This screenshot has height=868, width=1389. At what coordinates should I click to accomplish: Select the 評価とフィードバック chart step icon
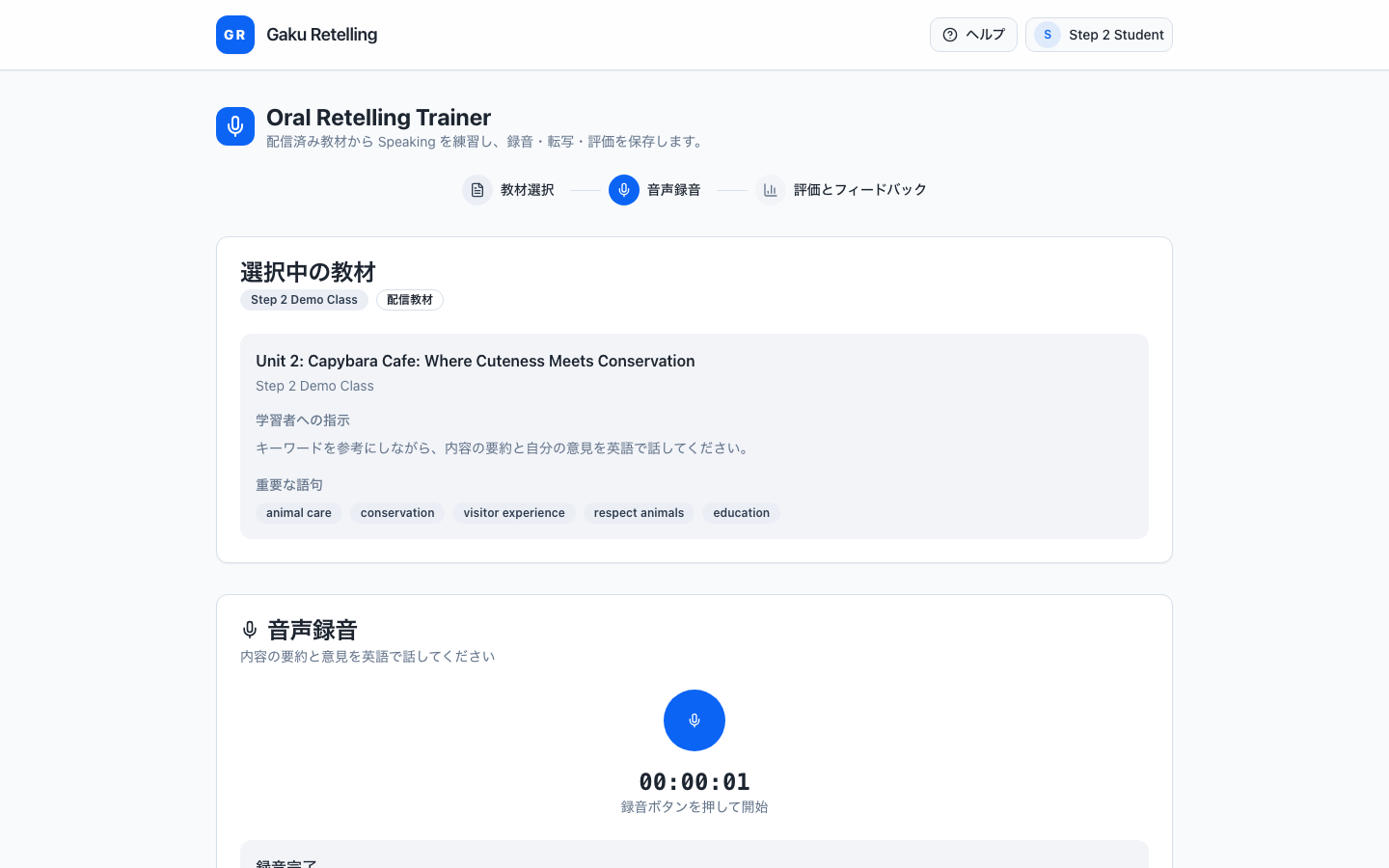point(771,190)
